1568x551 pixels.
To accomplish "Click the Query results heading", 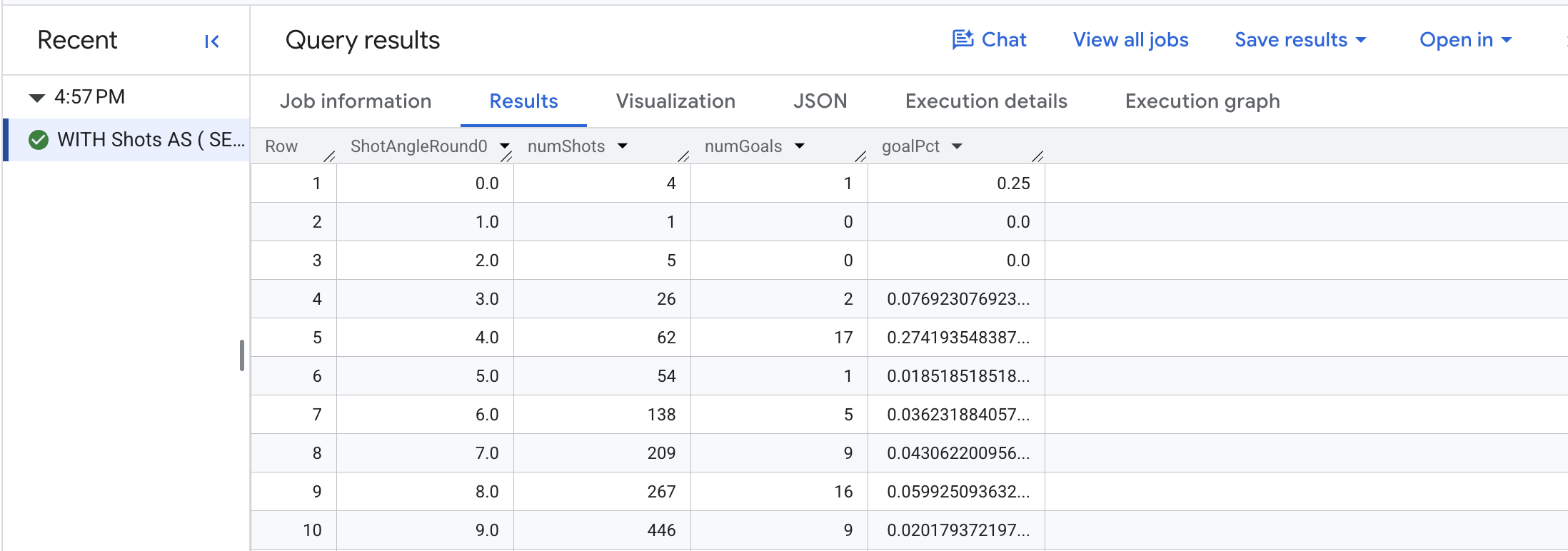I will (363, 40).
